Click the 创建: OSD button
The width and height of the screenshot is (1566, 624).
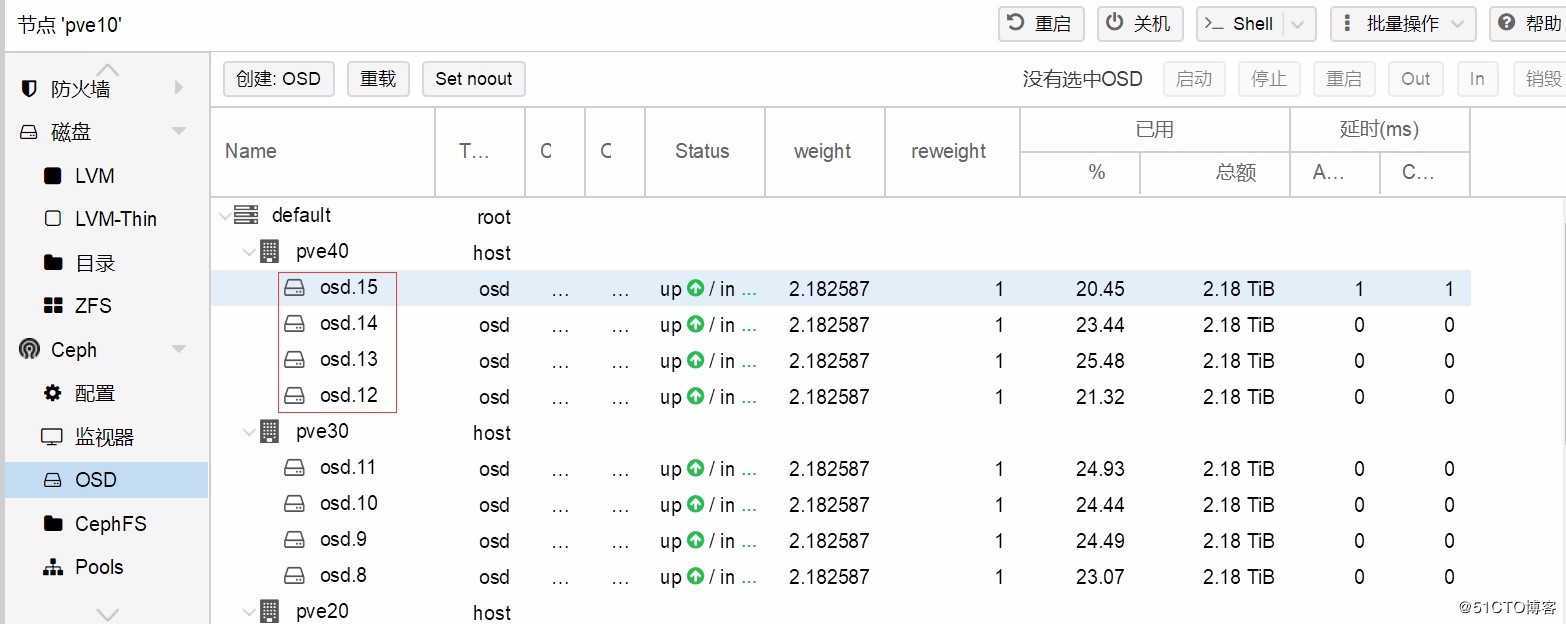pos(278,79)
